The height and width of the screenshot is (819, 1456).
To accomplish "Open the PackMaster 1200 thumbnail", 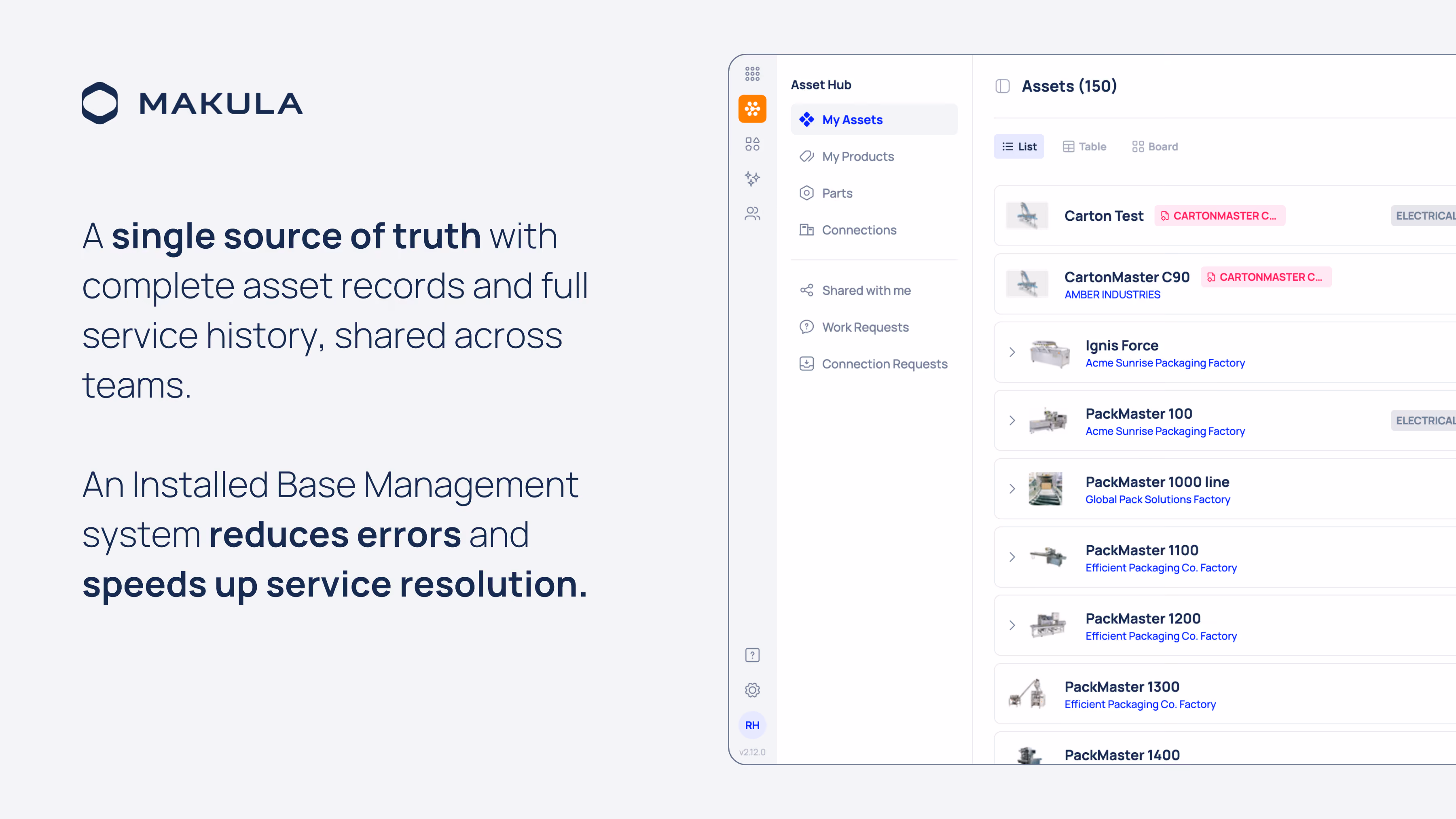I will (1048, 626).
